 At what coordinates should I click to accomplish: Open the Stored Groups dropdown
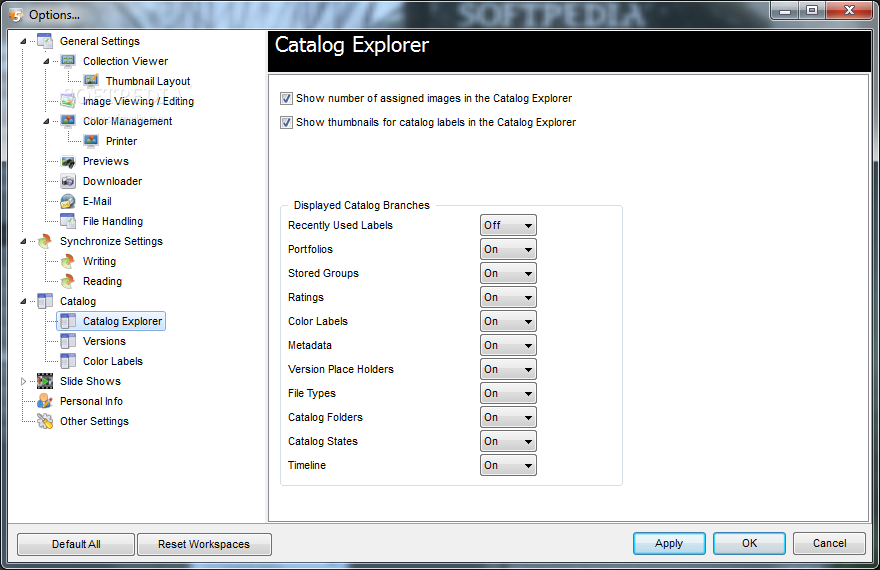click(508, 273)
